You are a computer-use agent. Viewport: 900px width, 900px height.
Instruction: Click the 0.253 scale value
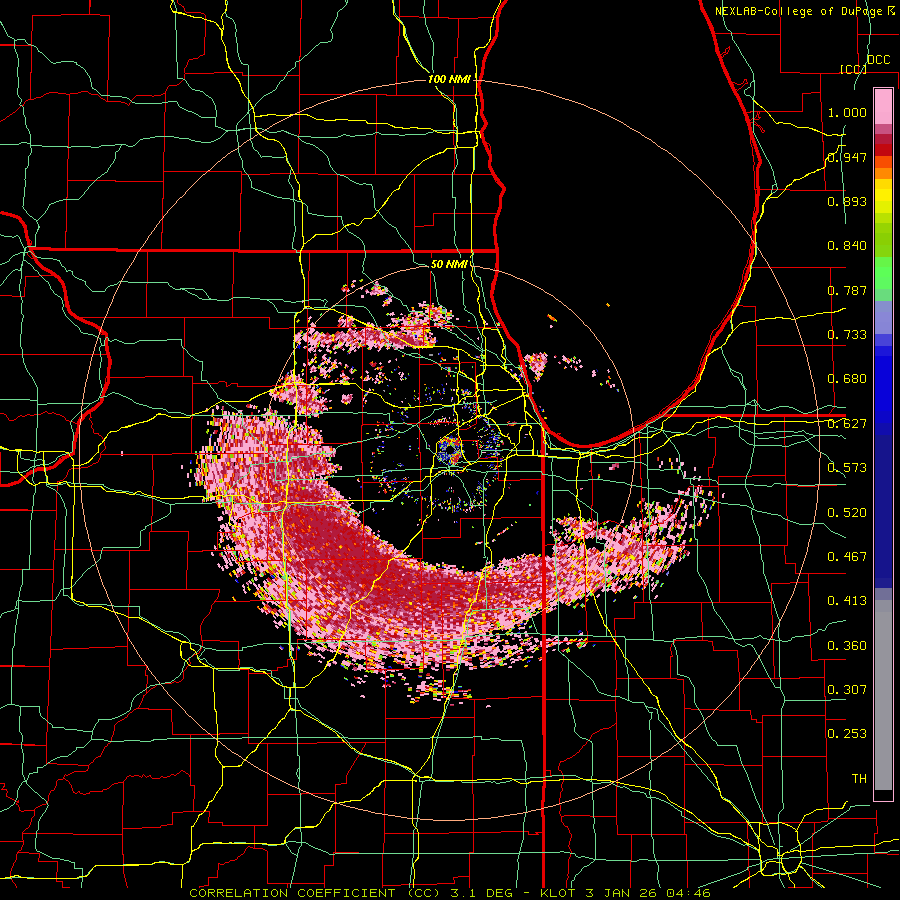[847, 734]
